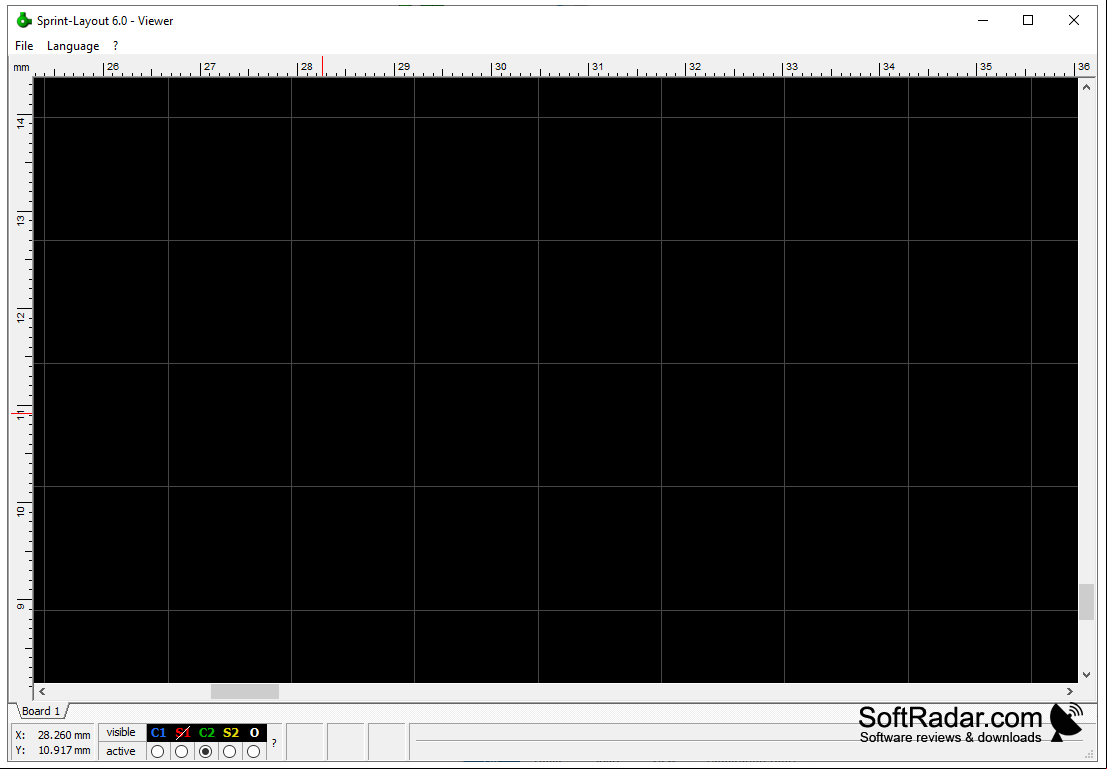
Task: Click the horizontal scrollbar left arrow
Action: point(42,691)
